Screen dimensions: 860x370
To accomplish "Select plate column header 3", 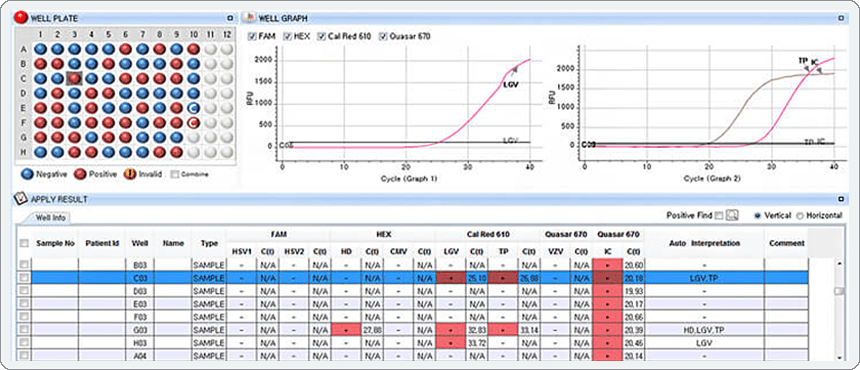I will 75,35.
